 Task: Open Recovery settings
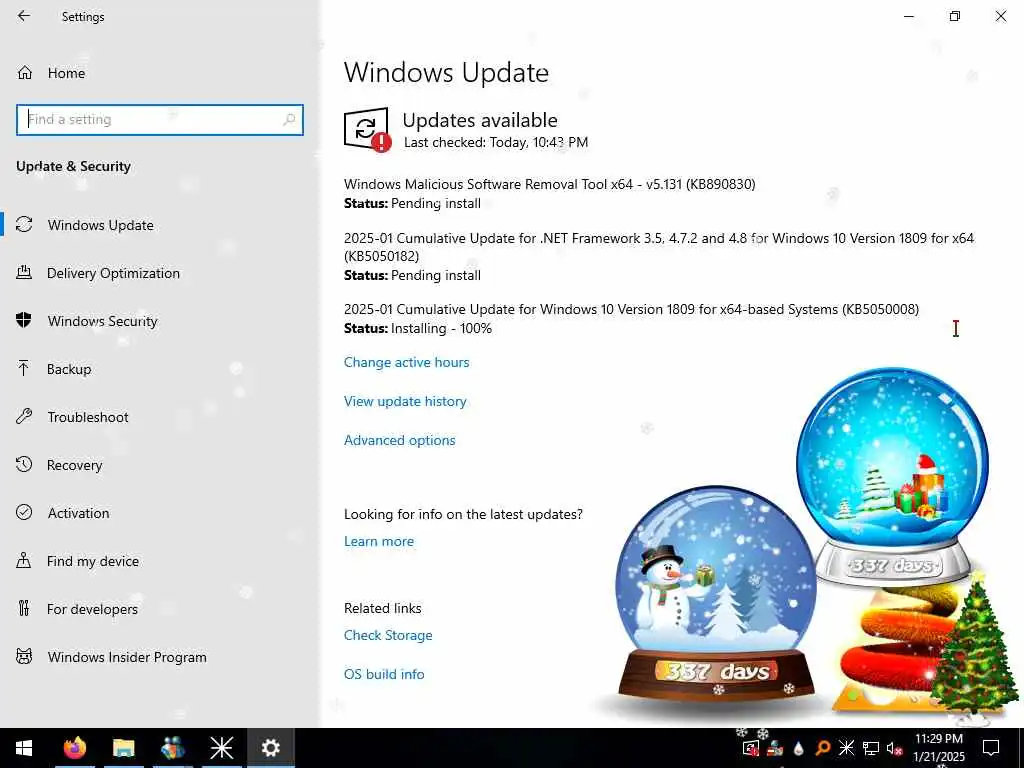74,465
